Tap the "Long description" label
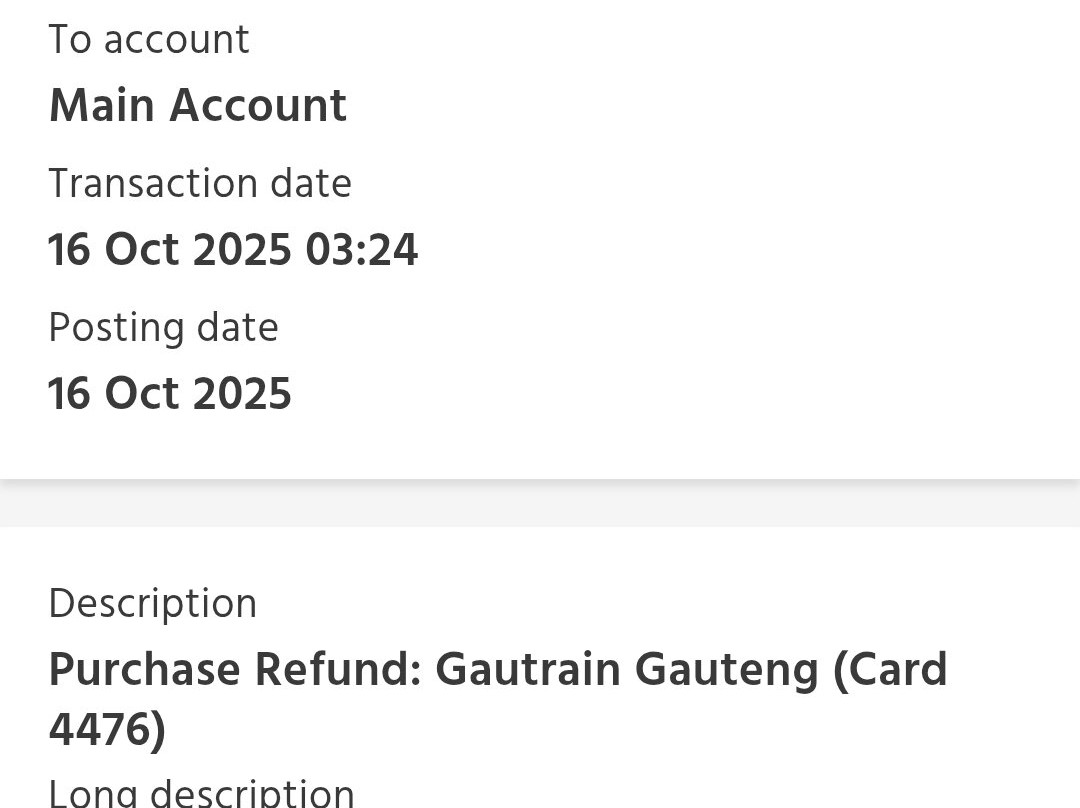 tap(201, 793)
